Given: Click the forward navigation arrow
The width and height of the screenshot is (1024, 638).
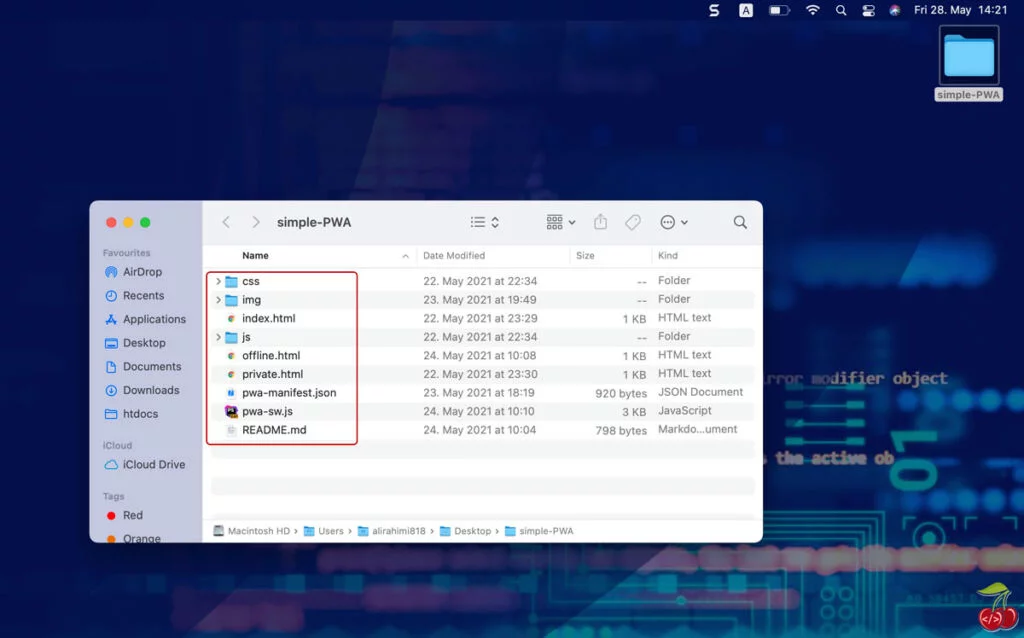Looking at the screenshot, I should tap(256, 222).
